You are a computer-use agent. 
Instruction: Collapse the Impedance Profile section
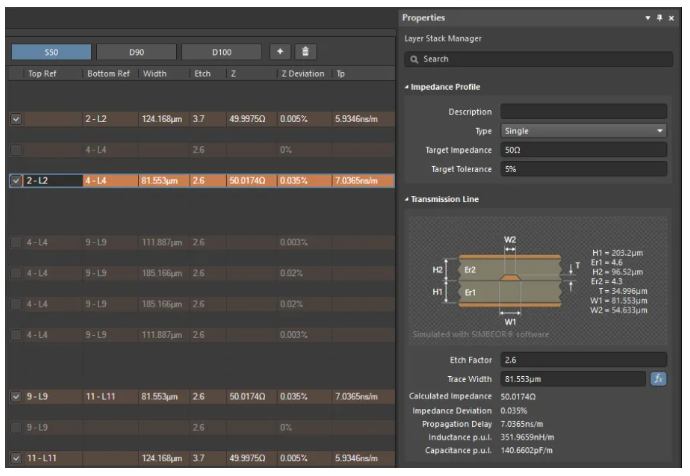[x=406, y=87]
